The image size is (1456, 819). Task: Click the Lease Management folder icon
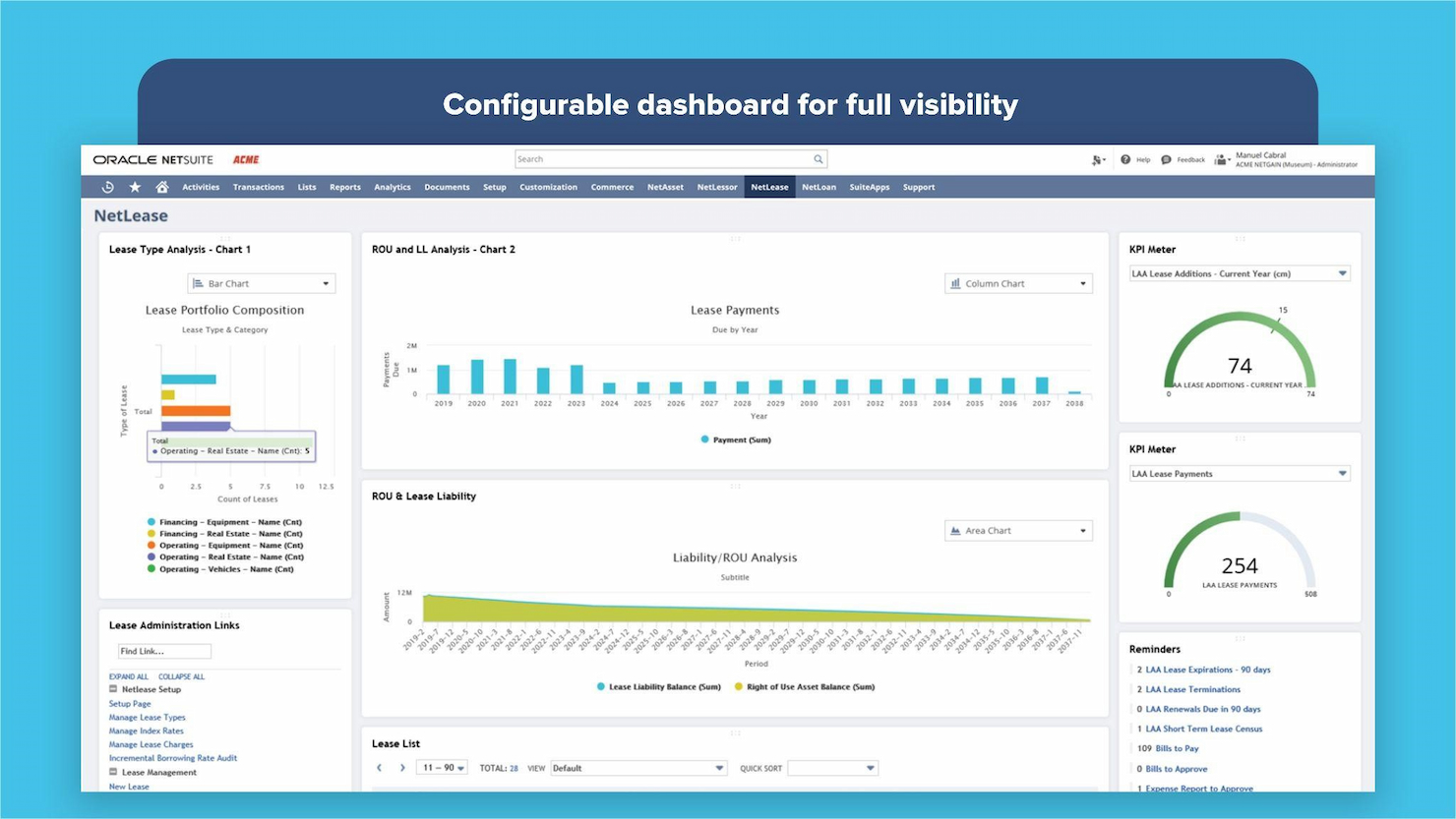coord(114,773)
